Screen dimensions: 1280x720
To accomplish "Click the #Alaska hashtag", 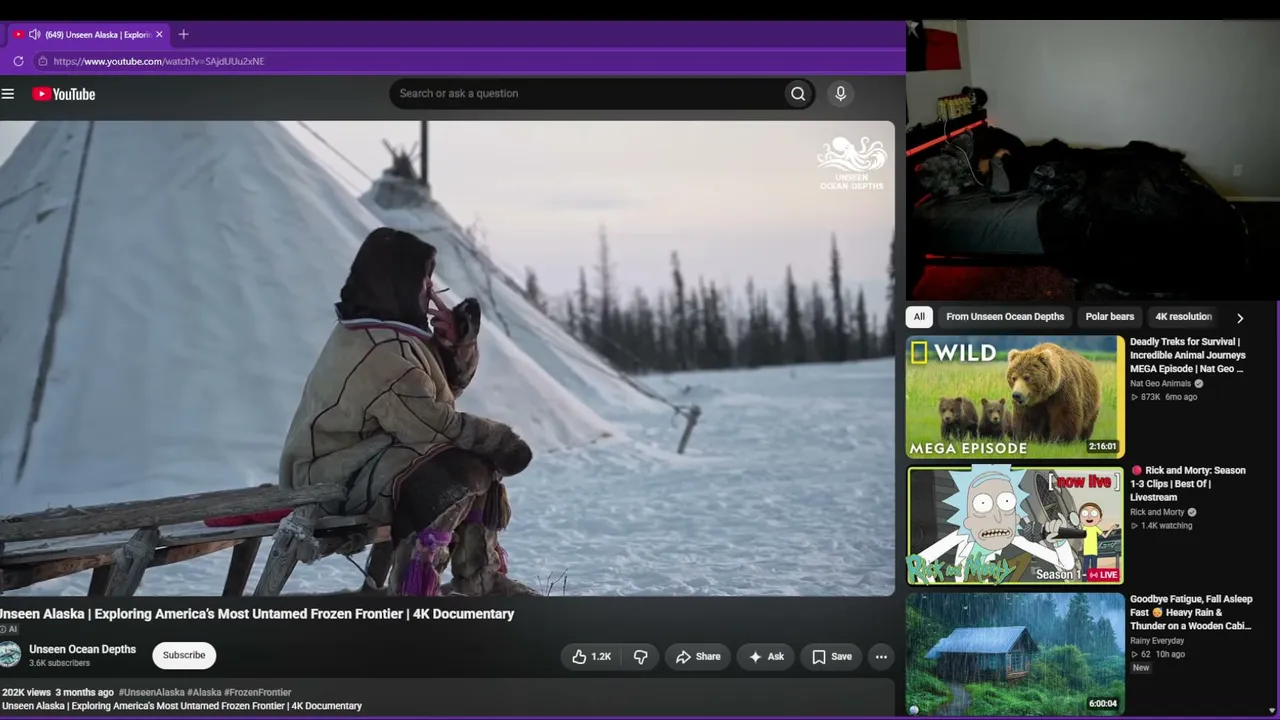I will coord(204,692).
